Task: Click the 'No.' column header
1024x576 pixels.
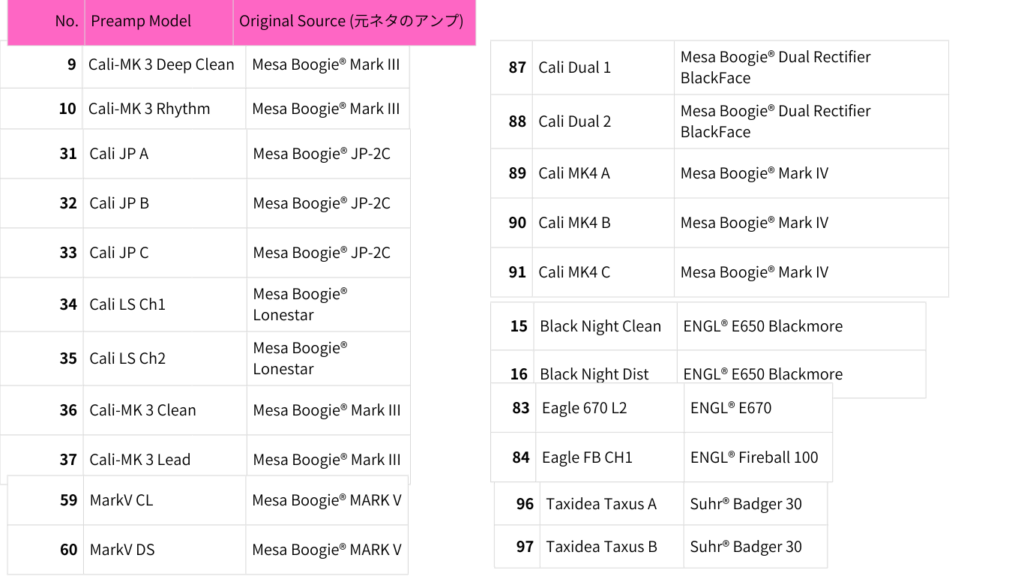Action: 67,21
